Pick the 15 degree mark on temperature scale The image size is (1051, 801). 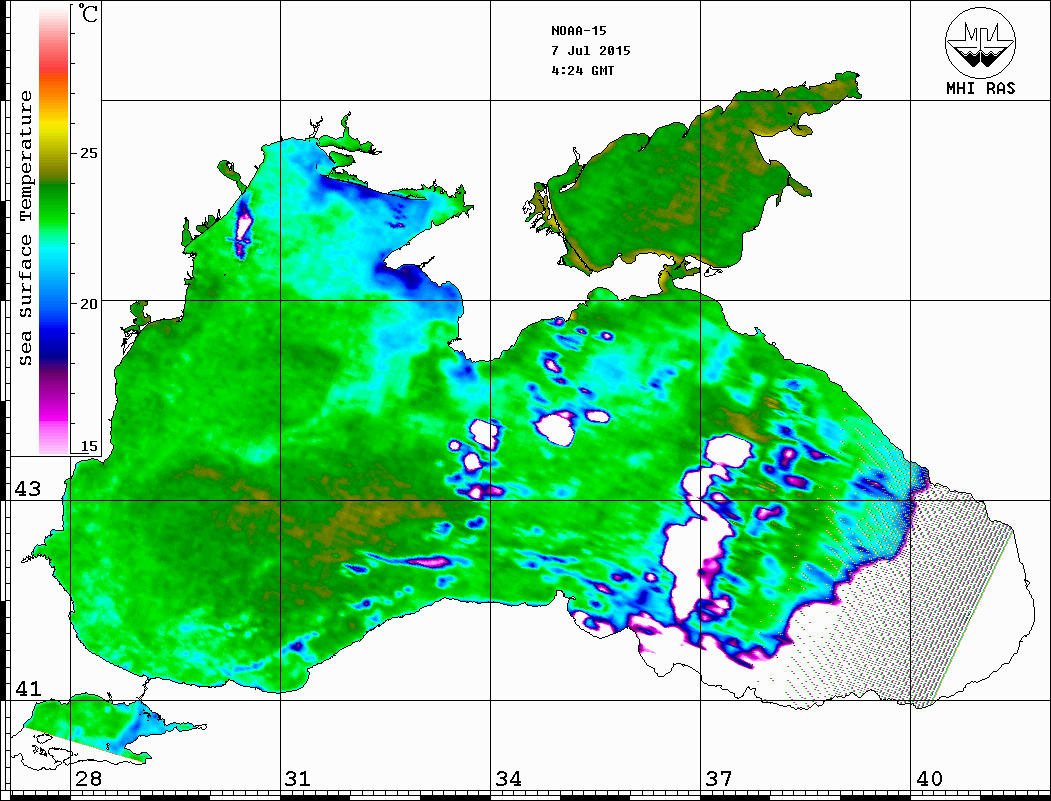[x=88, y=447]
